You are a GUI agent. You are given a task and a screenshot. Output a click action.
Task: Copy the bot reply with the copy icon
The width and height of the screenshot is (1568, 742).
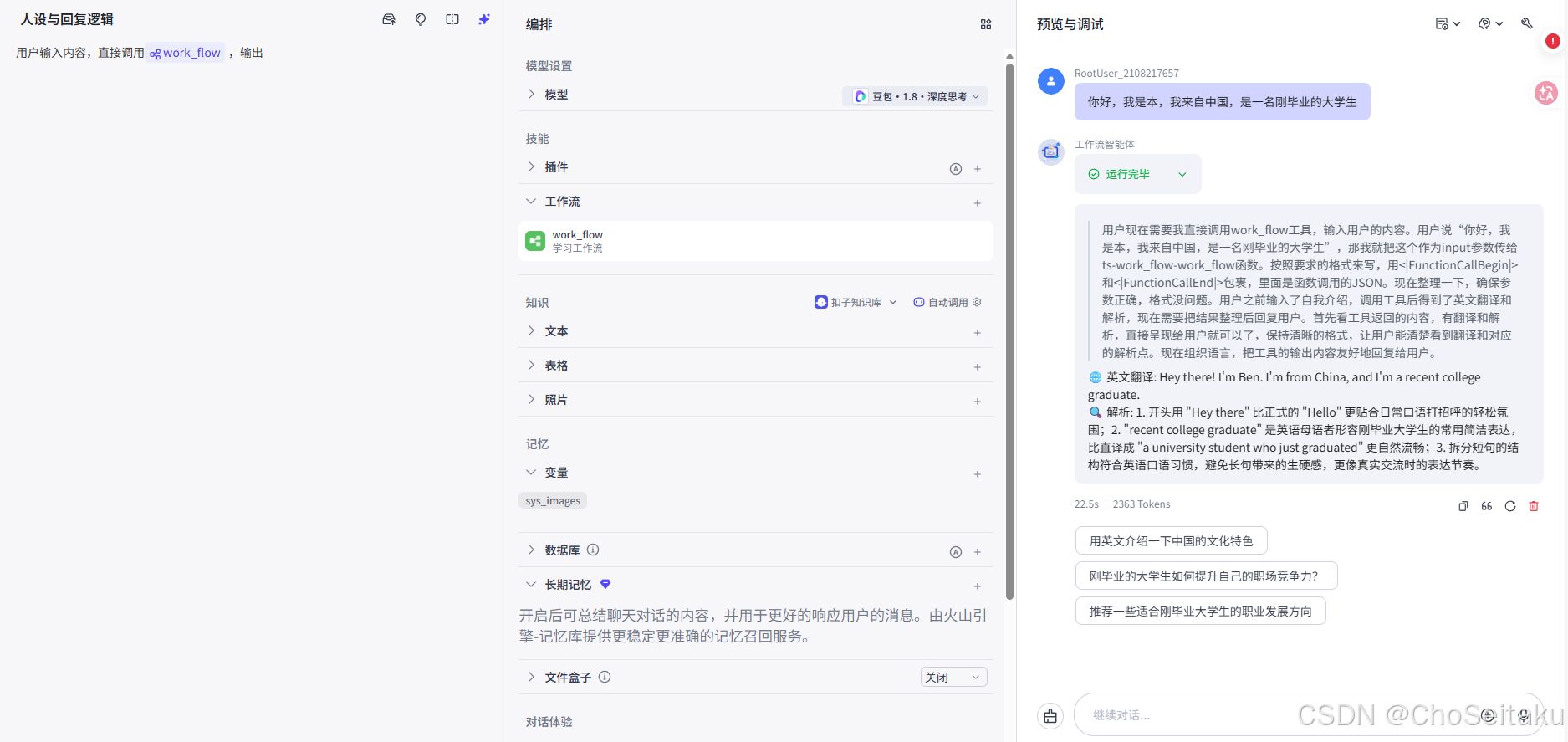(x=1463, y=506)
